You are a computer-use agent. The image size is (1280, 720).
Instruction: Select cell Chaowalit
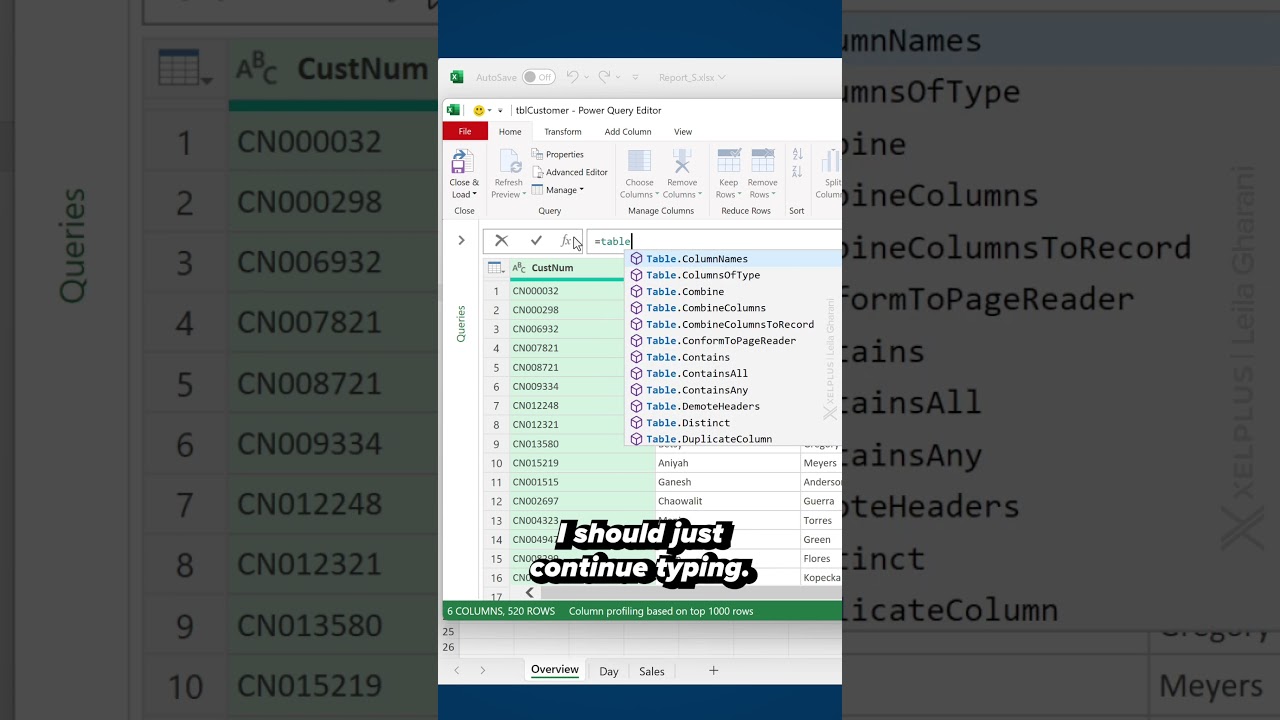[727, 501]
